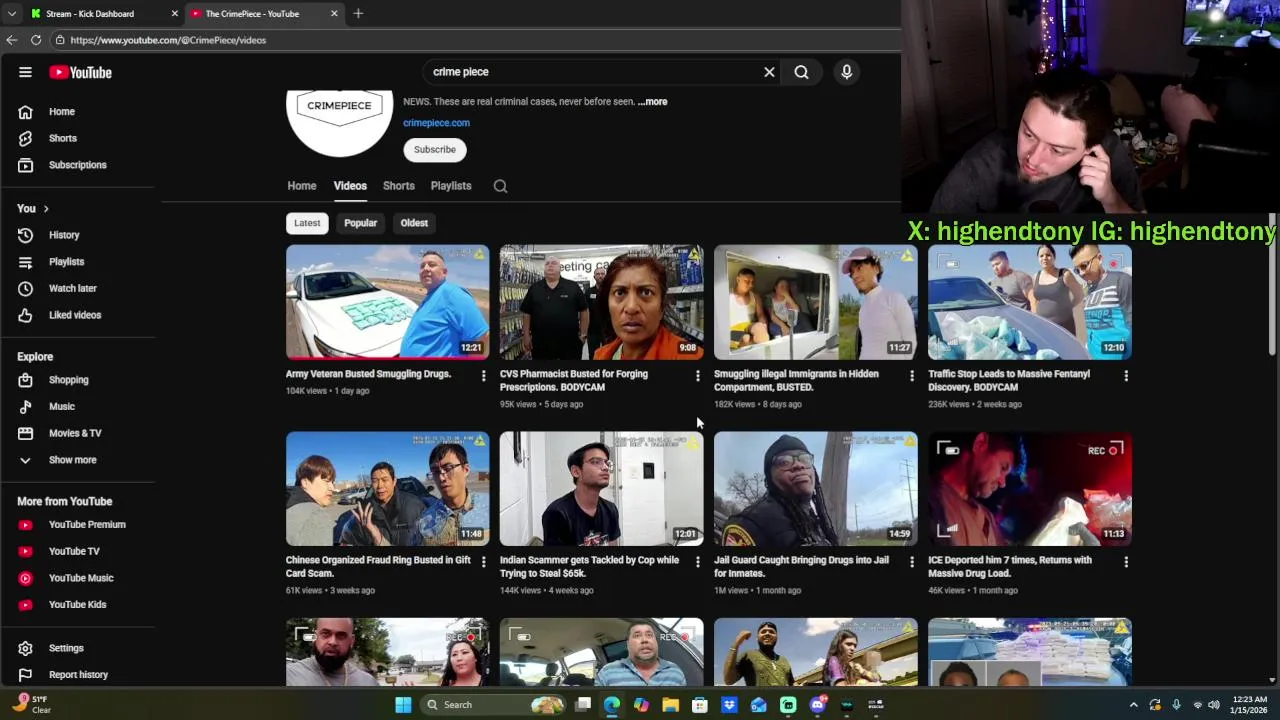1280x720 pixels.
Task: Open Report history in sidebar
Action: [80, 675]
